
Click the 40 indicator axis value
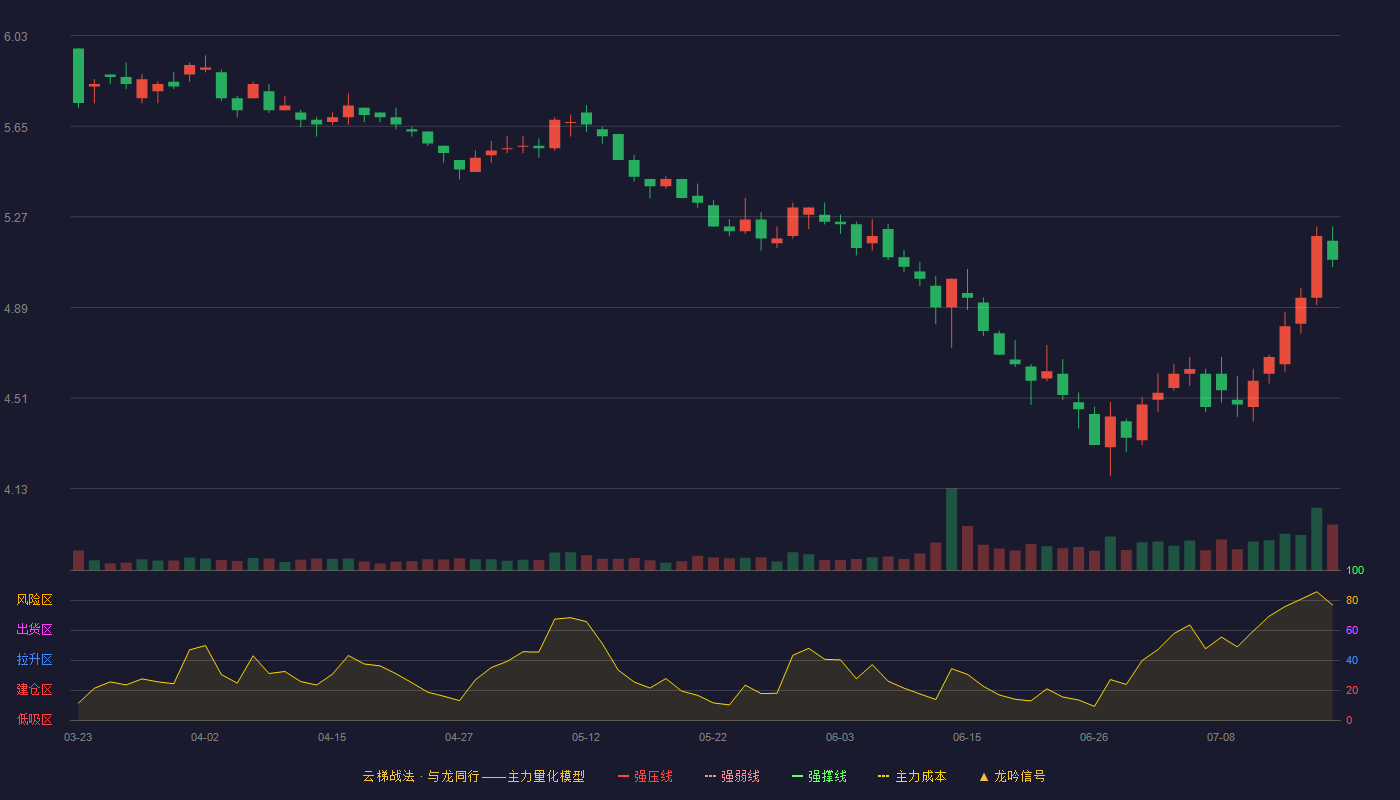1352,660
